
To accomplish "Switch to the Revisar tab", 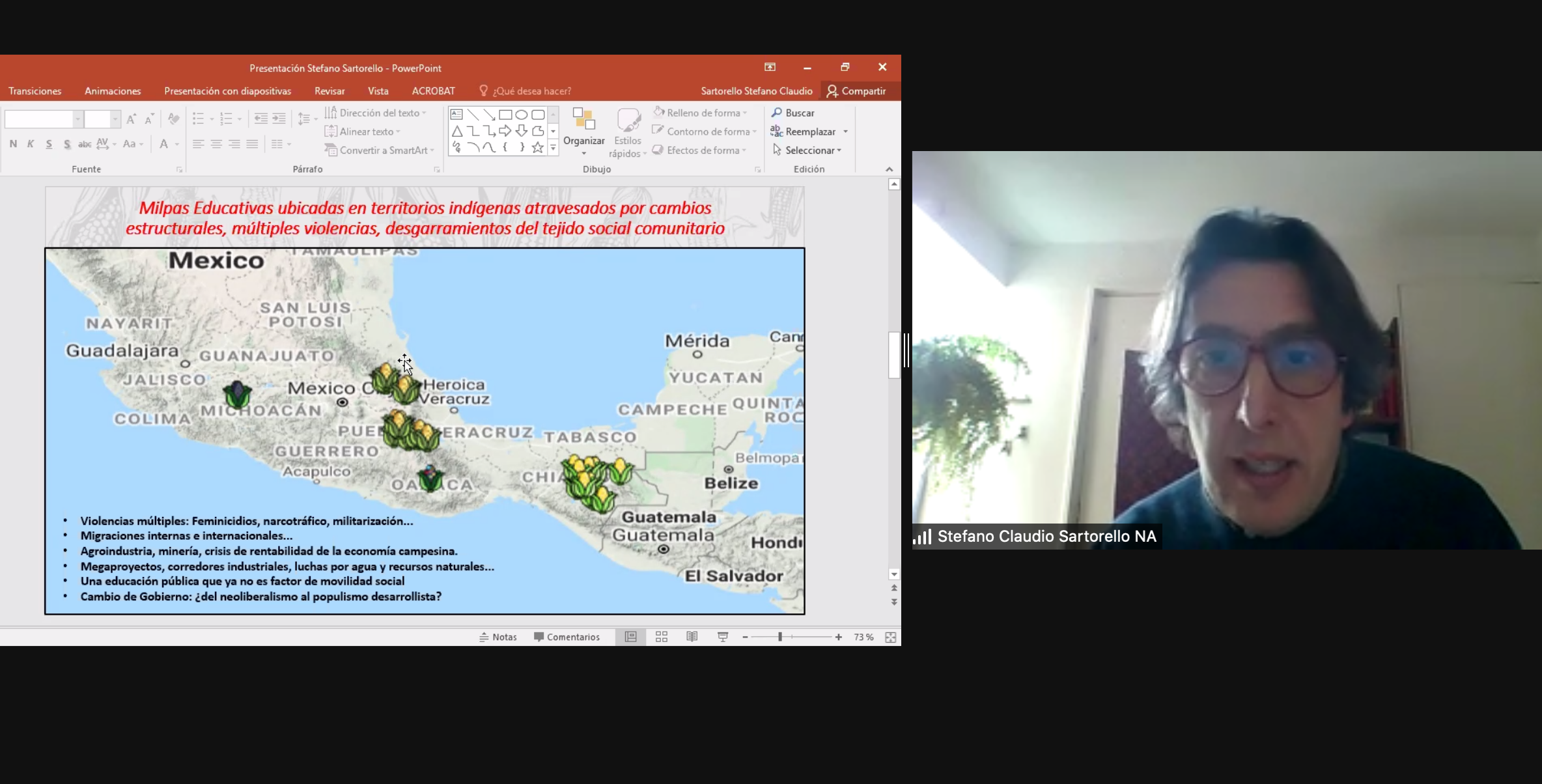I will 329,91.
